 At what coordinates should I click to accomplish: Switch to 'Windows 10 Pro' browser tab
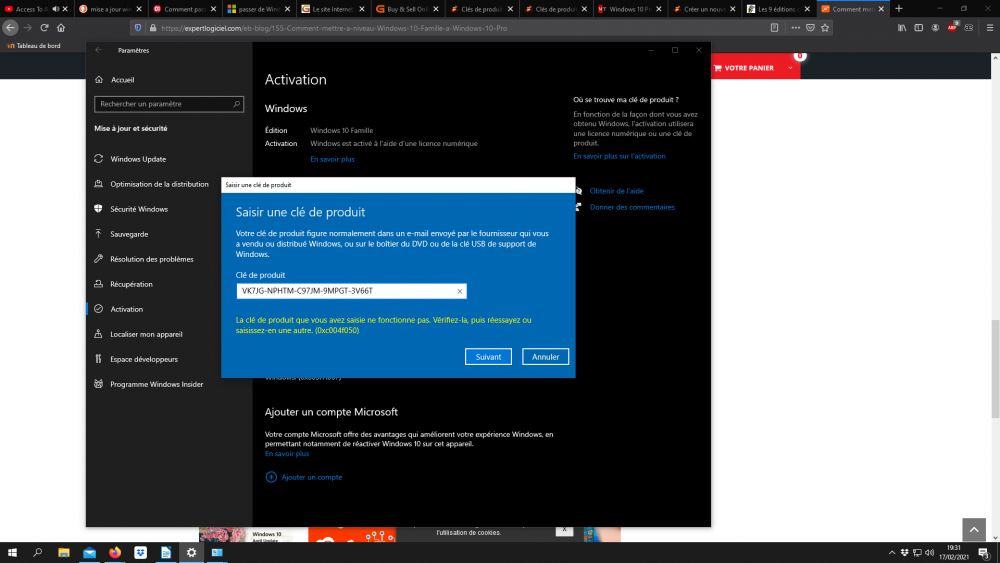click(x=630, y=9)
